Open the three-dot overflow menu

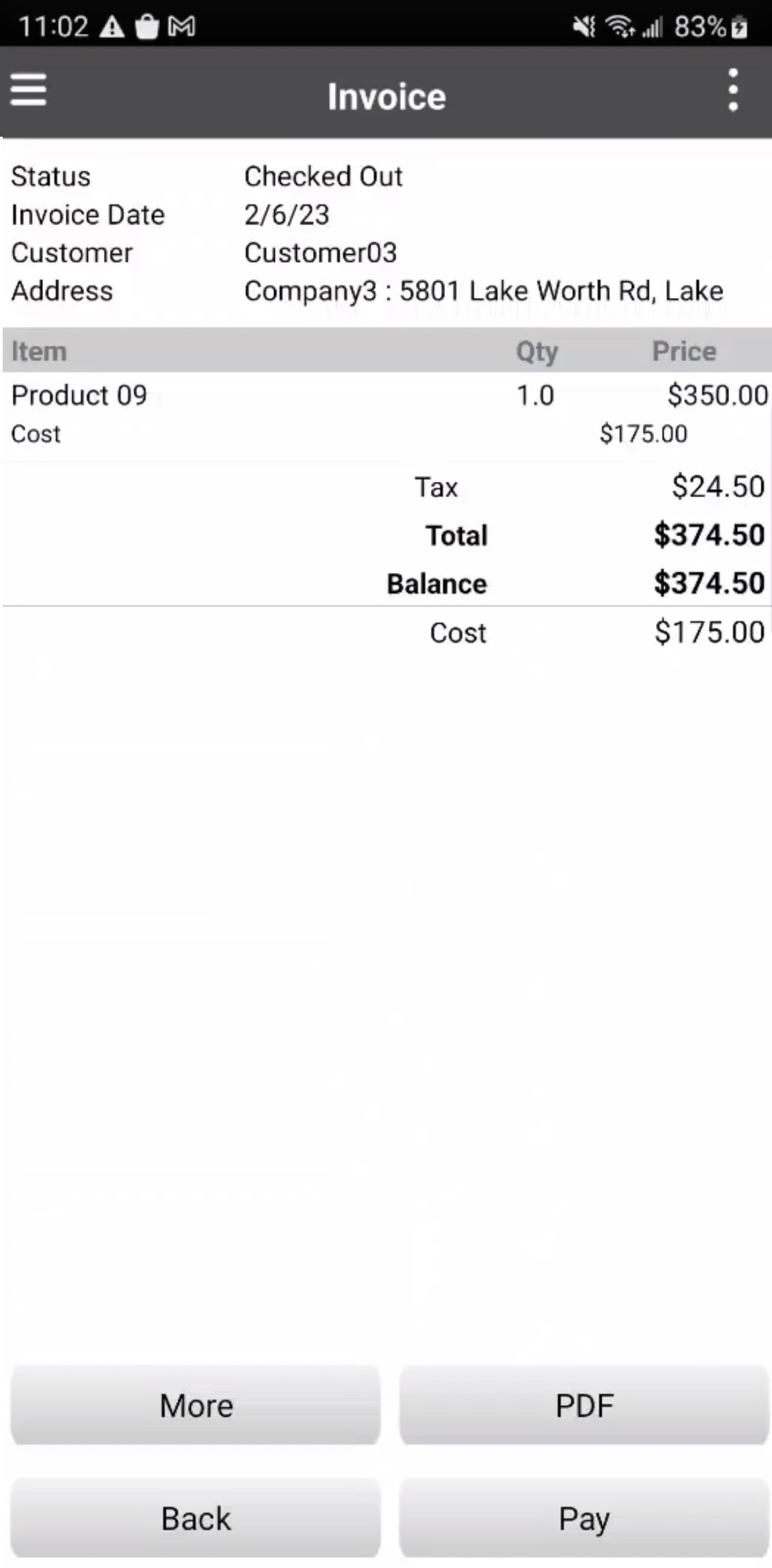point(733,90)
